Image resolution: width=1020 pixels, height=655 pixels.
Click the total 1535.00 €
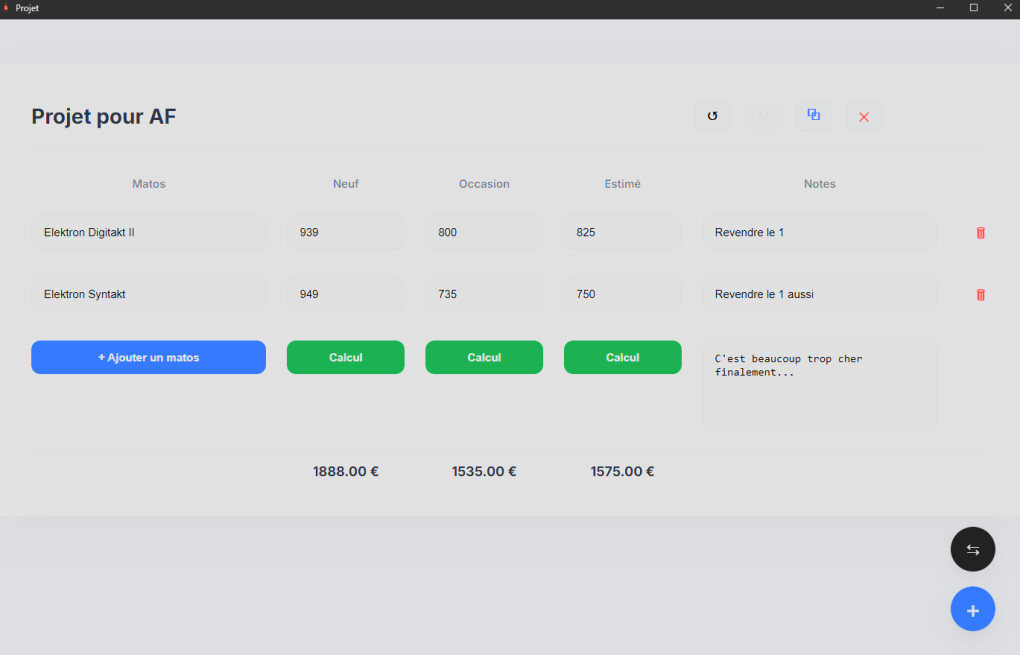click(484, 472)
